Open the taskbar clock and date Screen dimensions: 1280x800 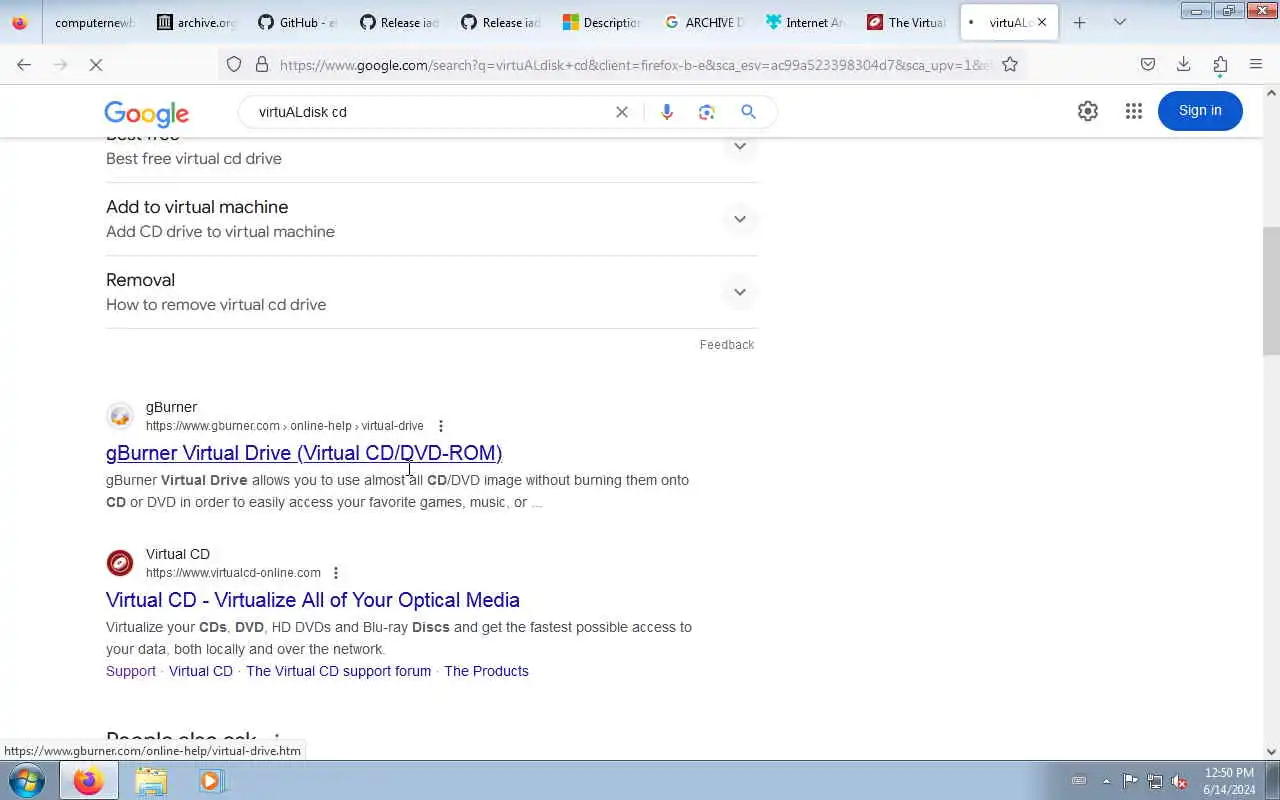click(1229, 781)
